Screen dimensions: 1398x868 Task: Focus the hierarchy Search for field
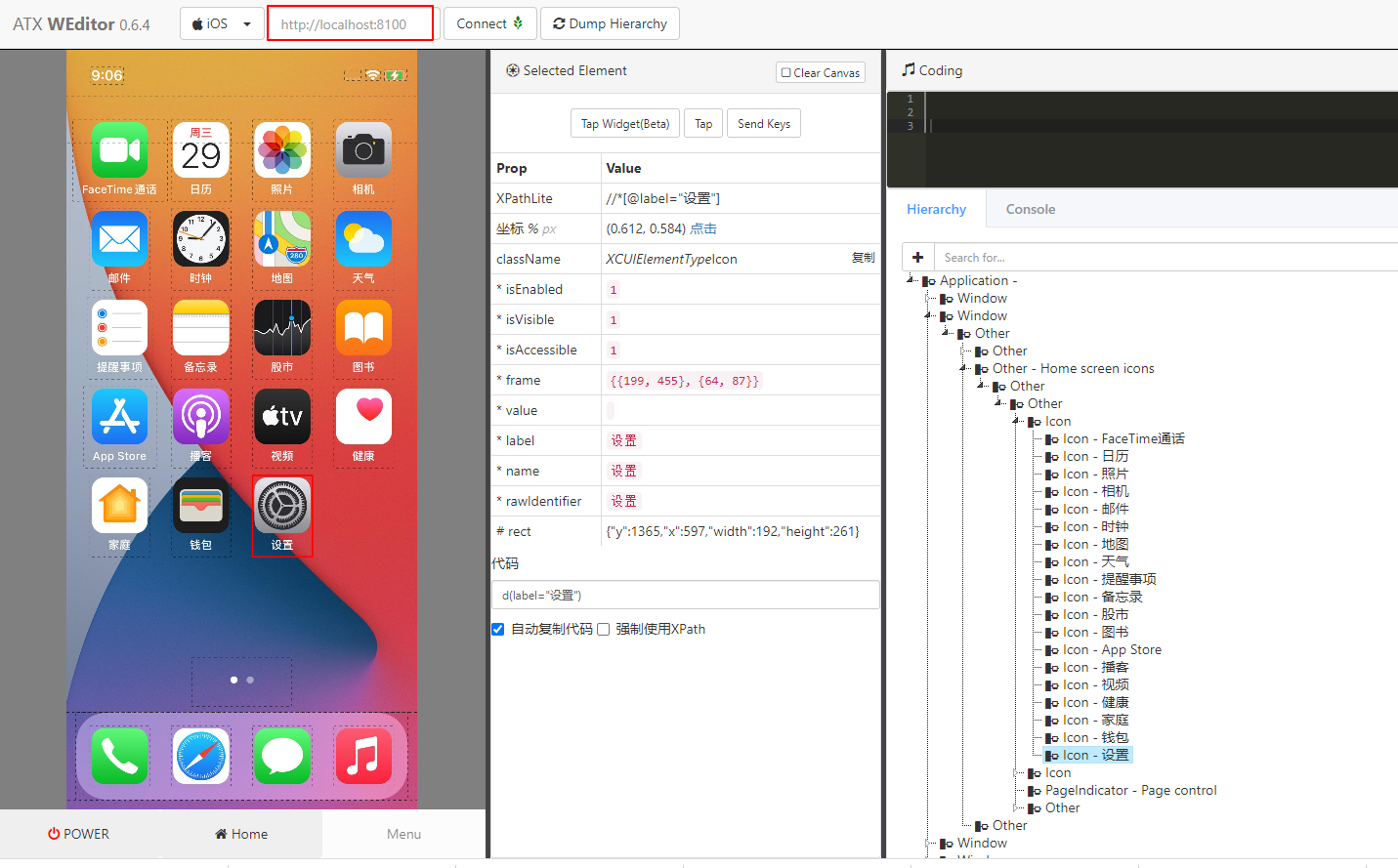[x=1165, y=257]
